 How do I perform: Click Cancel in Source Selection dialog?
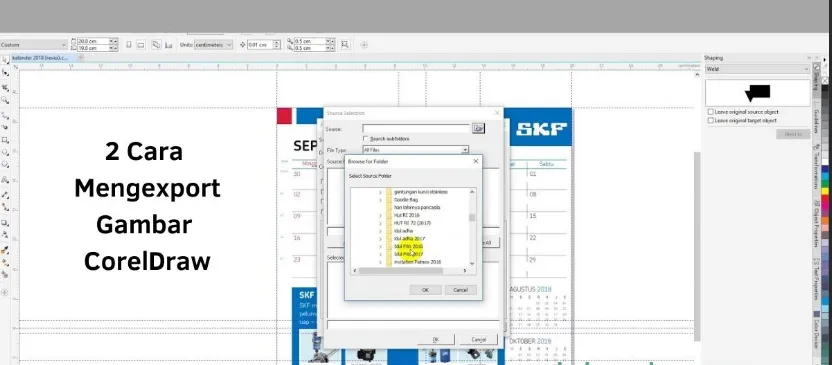[479, 339]
